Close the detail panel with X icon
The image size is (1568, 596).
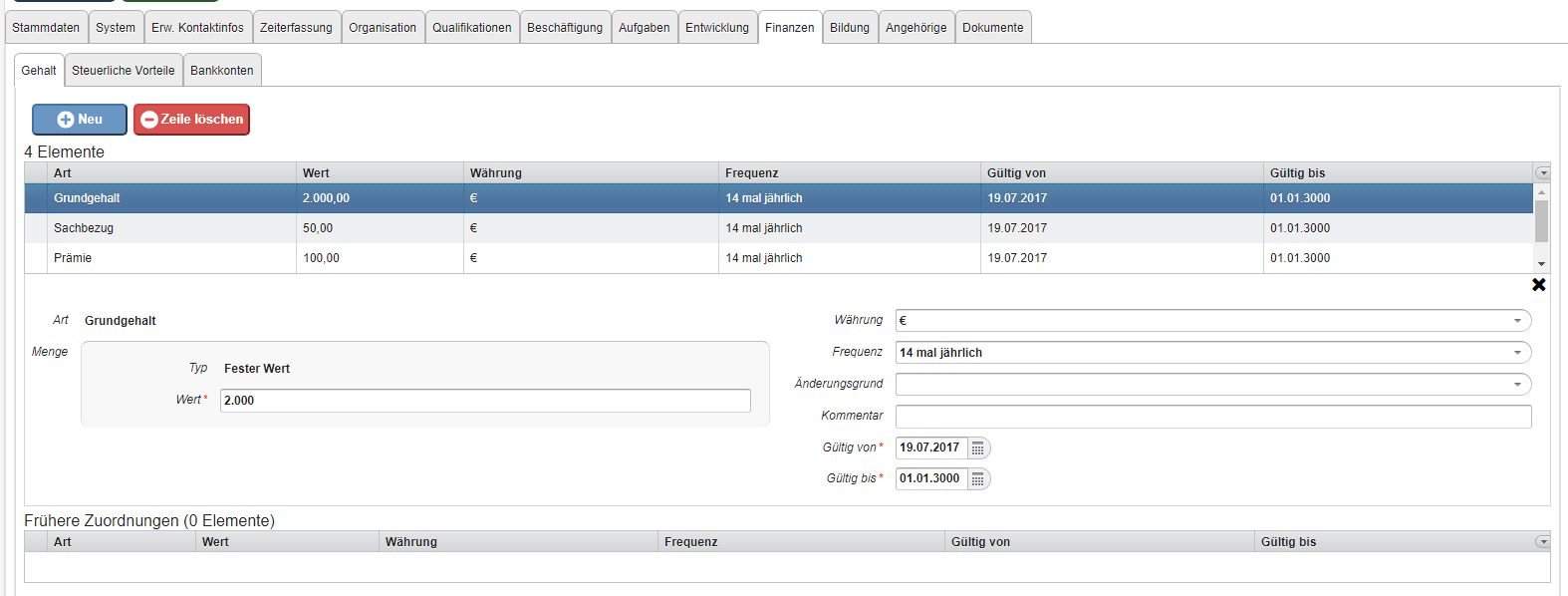point(1538,285)
